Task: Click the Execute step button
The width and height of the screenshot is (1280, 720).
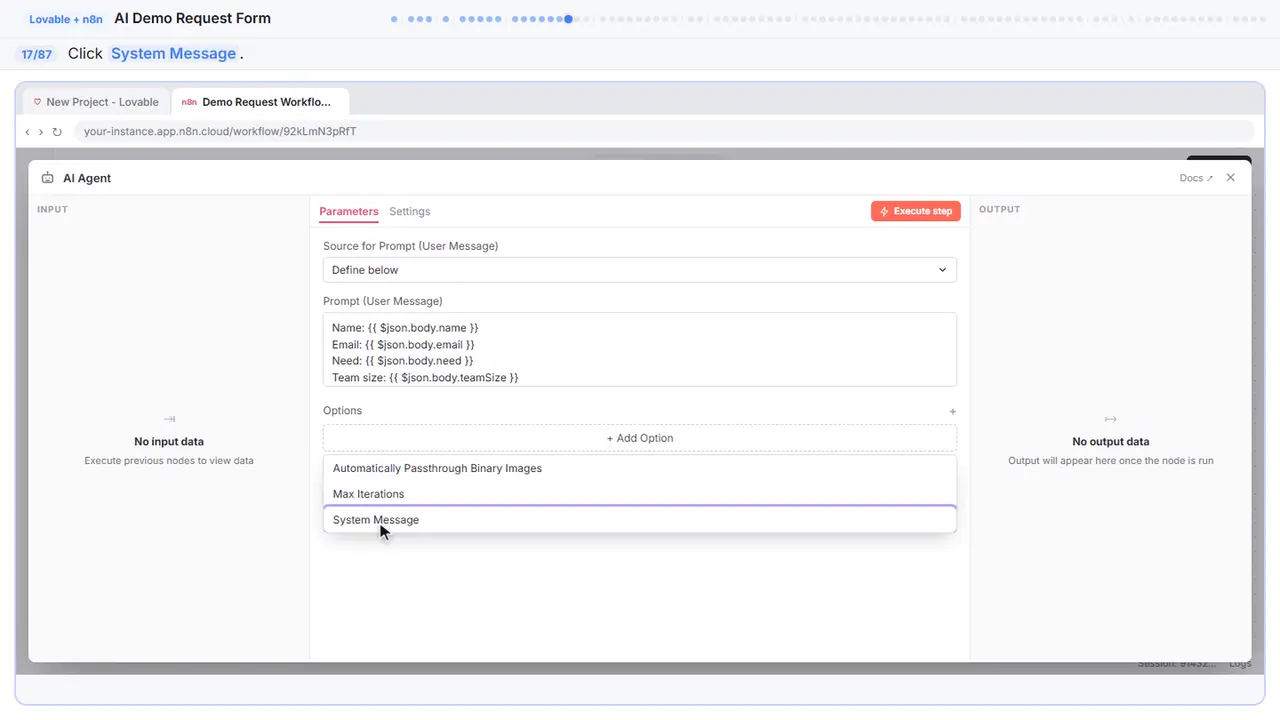Action: coord(916,211)
